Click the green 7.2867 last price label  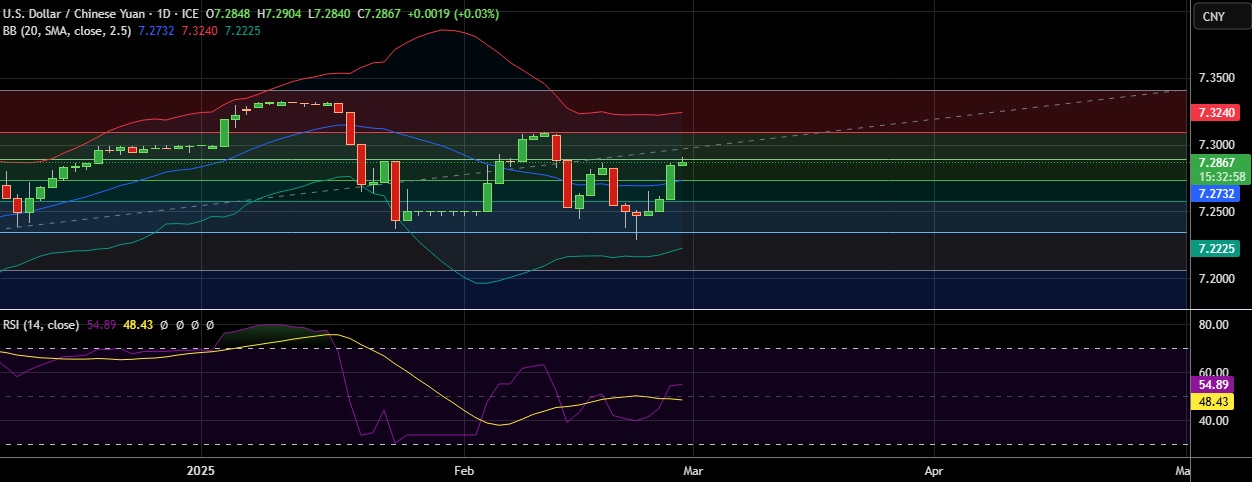[x=1217, y=161]
